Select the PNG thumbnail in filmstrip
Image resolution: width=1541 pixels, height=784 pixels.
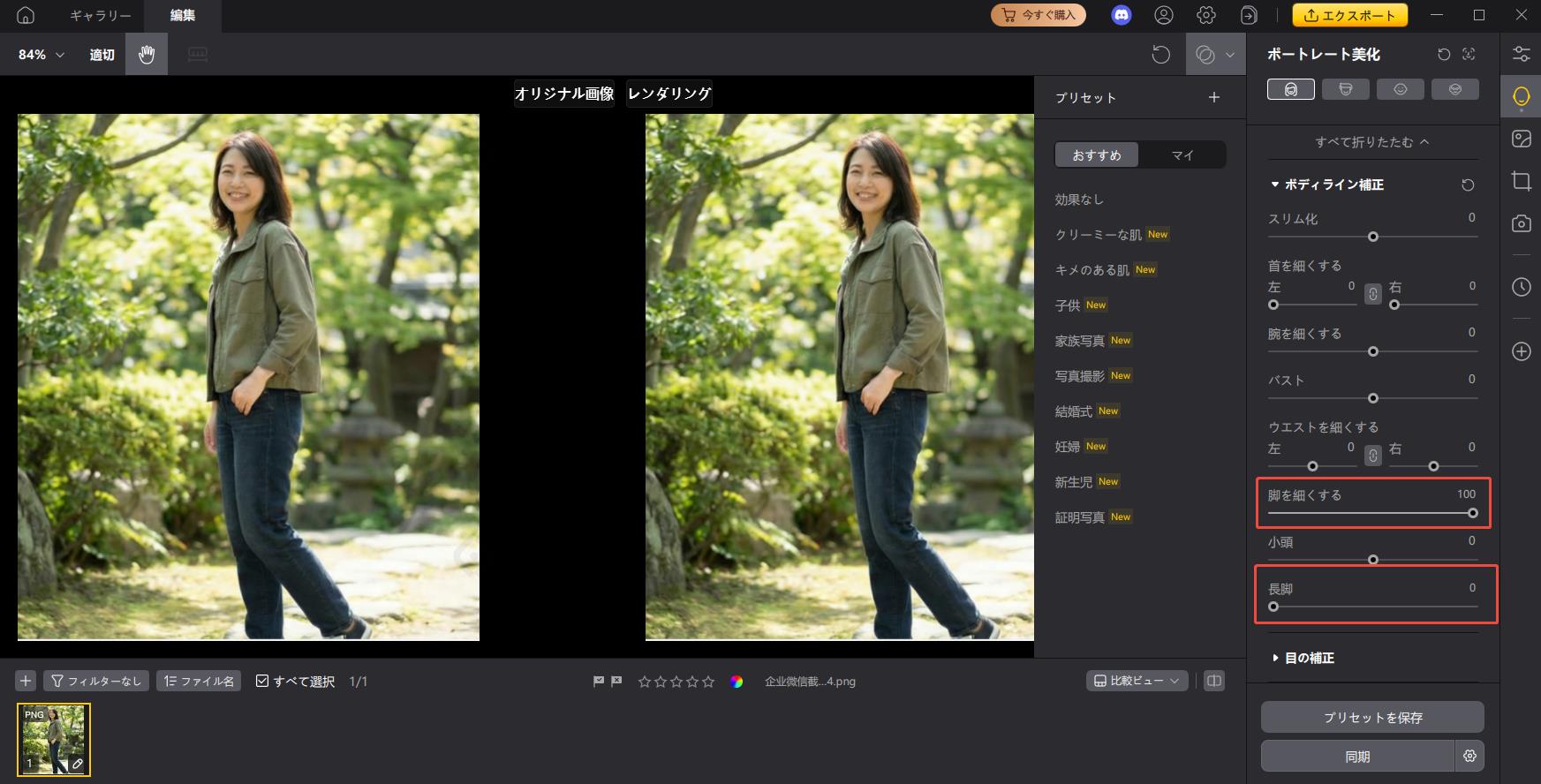click(x=54, y=740)
